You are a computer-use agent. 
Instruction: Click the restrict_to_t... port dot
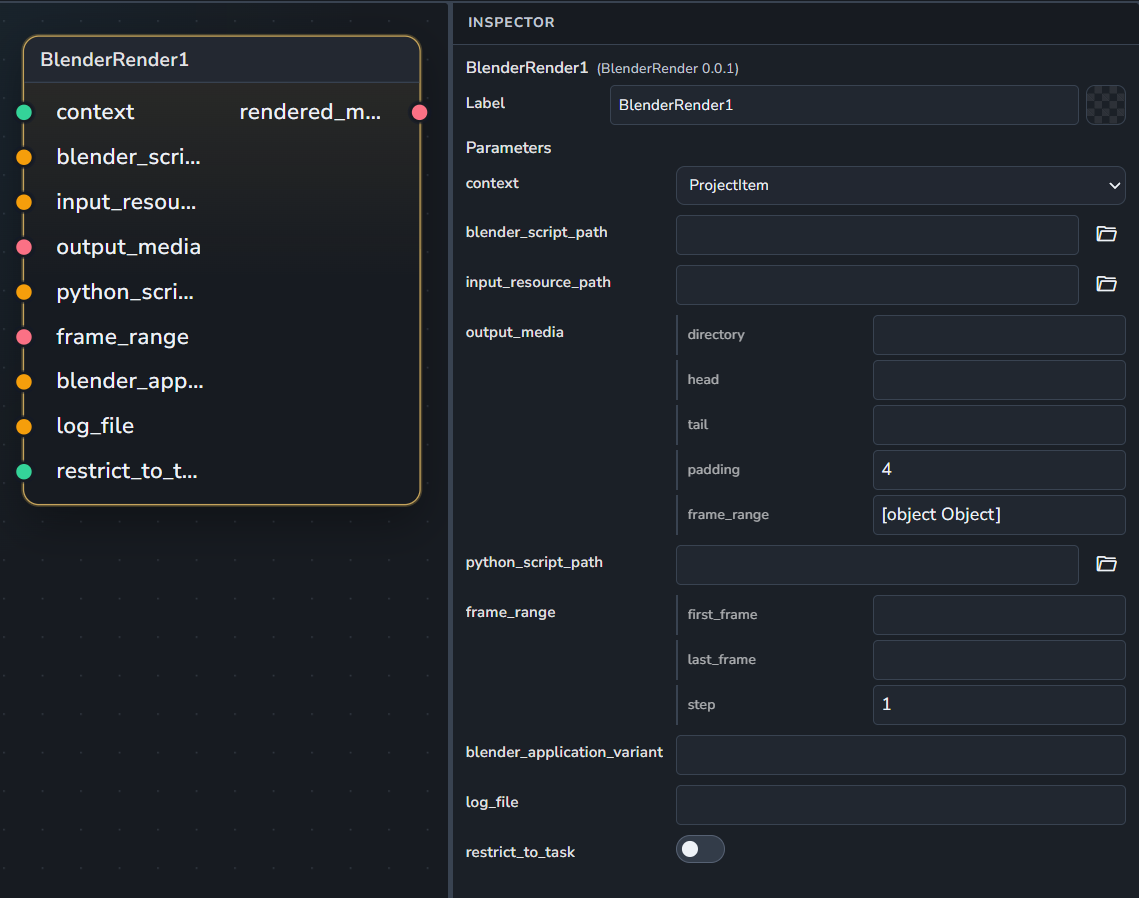(24, 472)
